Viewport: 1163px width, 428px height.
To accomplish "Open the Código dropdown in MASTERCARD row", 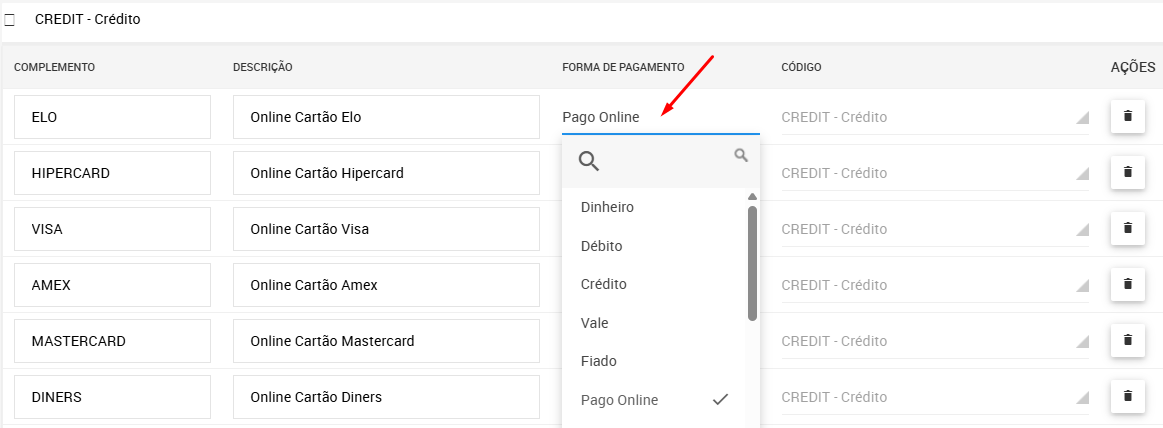I will 935,341.
